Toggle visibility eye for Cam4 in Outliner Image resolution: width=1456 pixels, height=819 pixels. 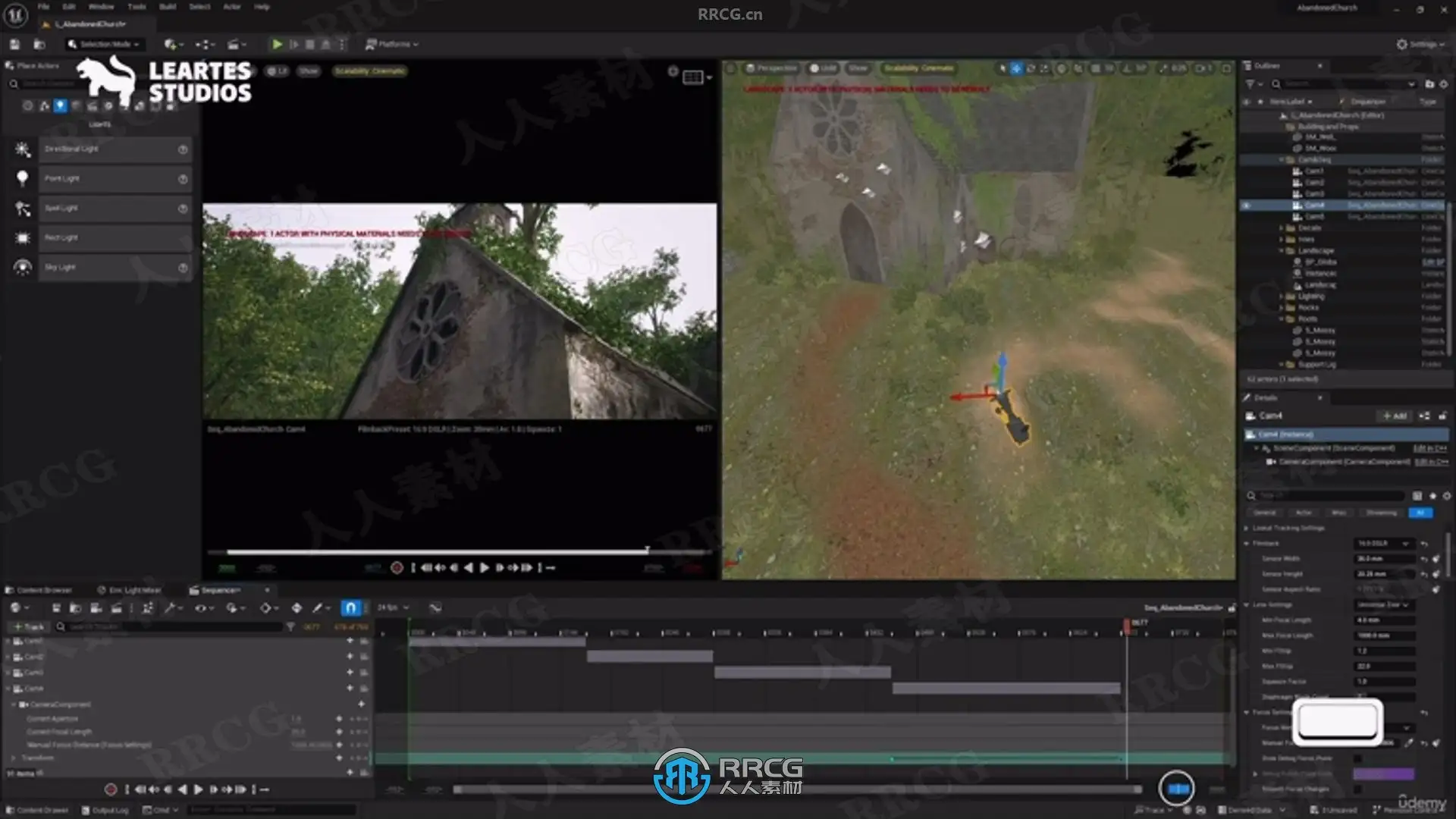(x=1247, y=206)
